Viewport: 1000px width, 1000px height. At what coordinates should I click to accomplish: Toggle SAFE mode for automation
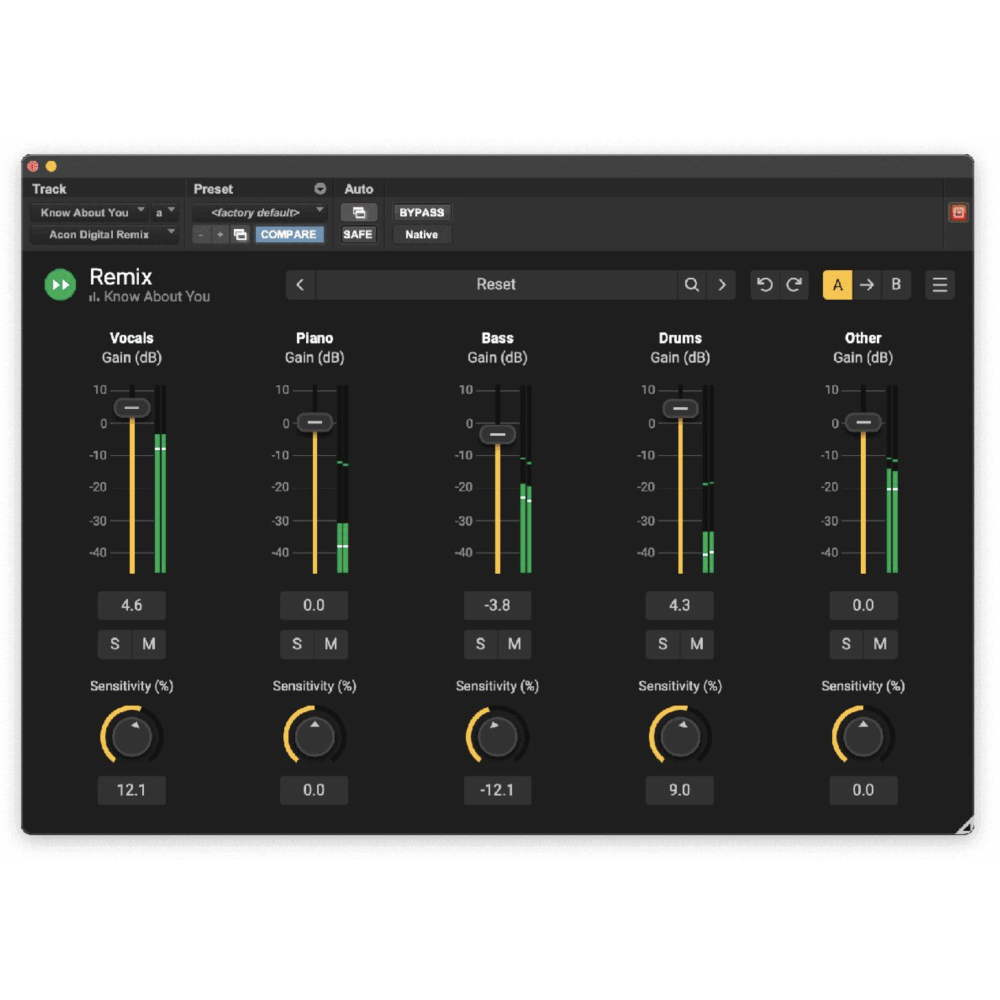click(357, 234)
